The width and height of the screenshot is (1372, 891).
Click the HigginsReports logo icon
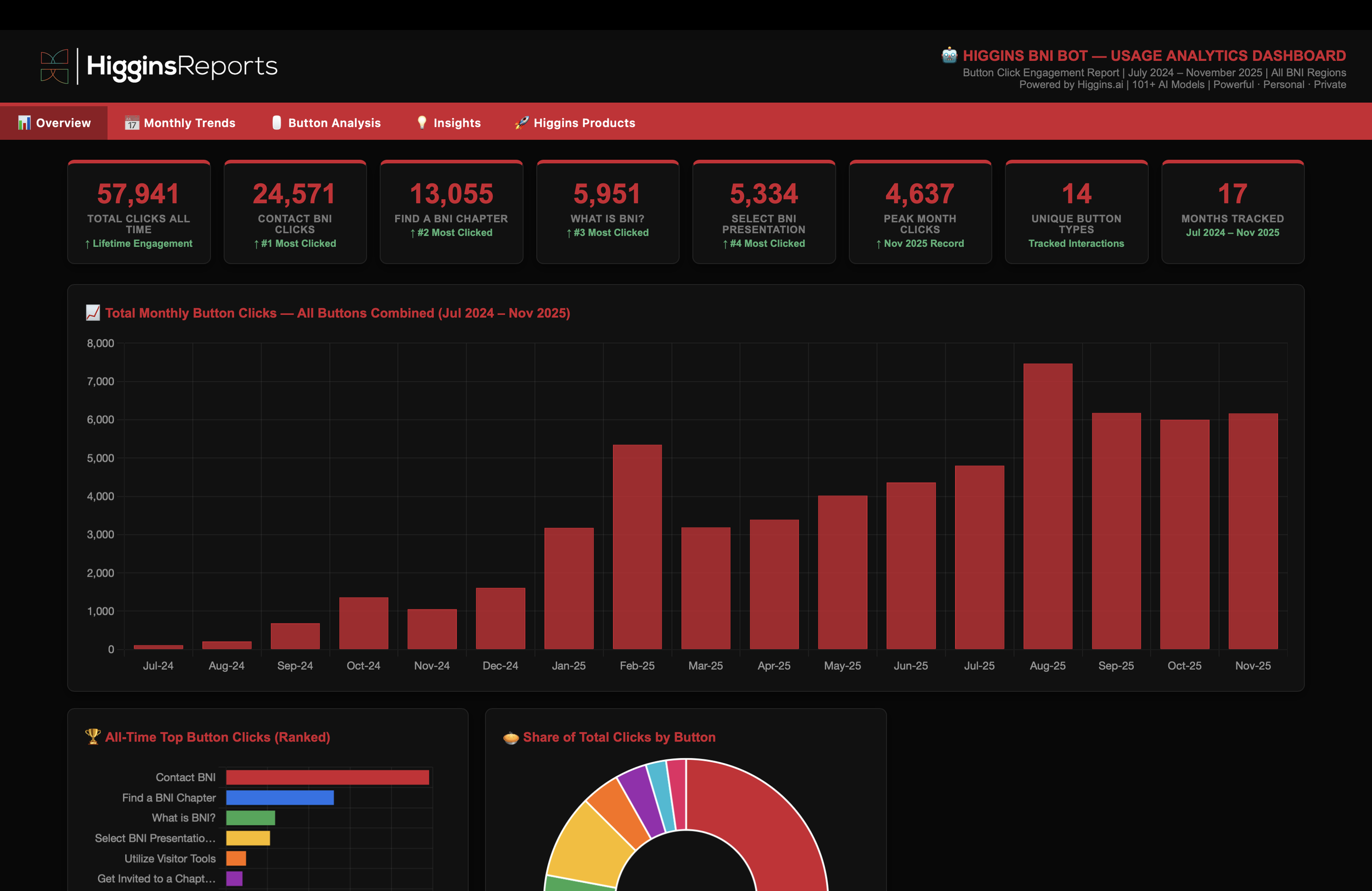(x=55, y=66)
